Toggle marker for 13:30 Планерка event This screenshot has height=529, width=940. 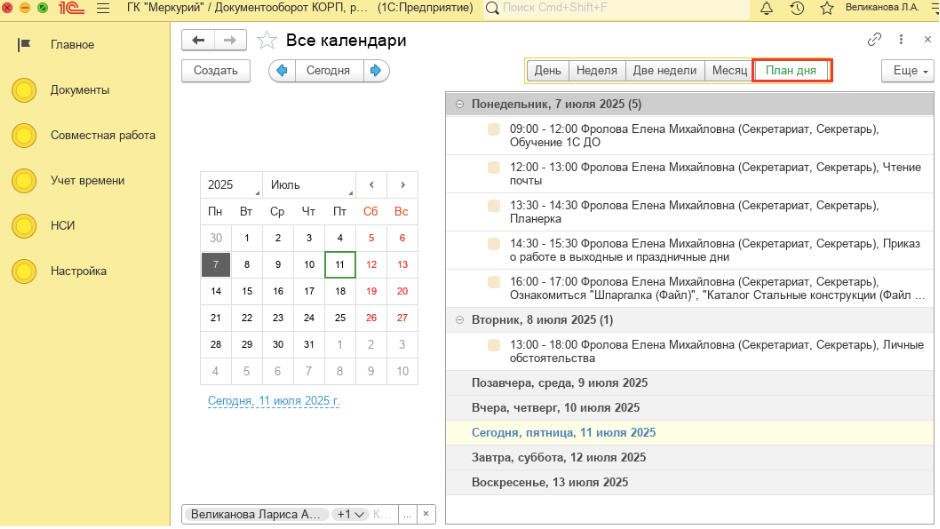tap(494, 206)
